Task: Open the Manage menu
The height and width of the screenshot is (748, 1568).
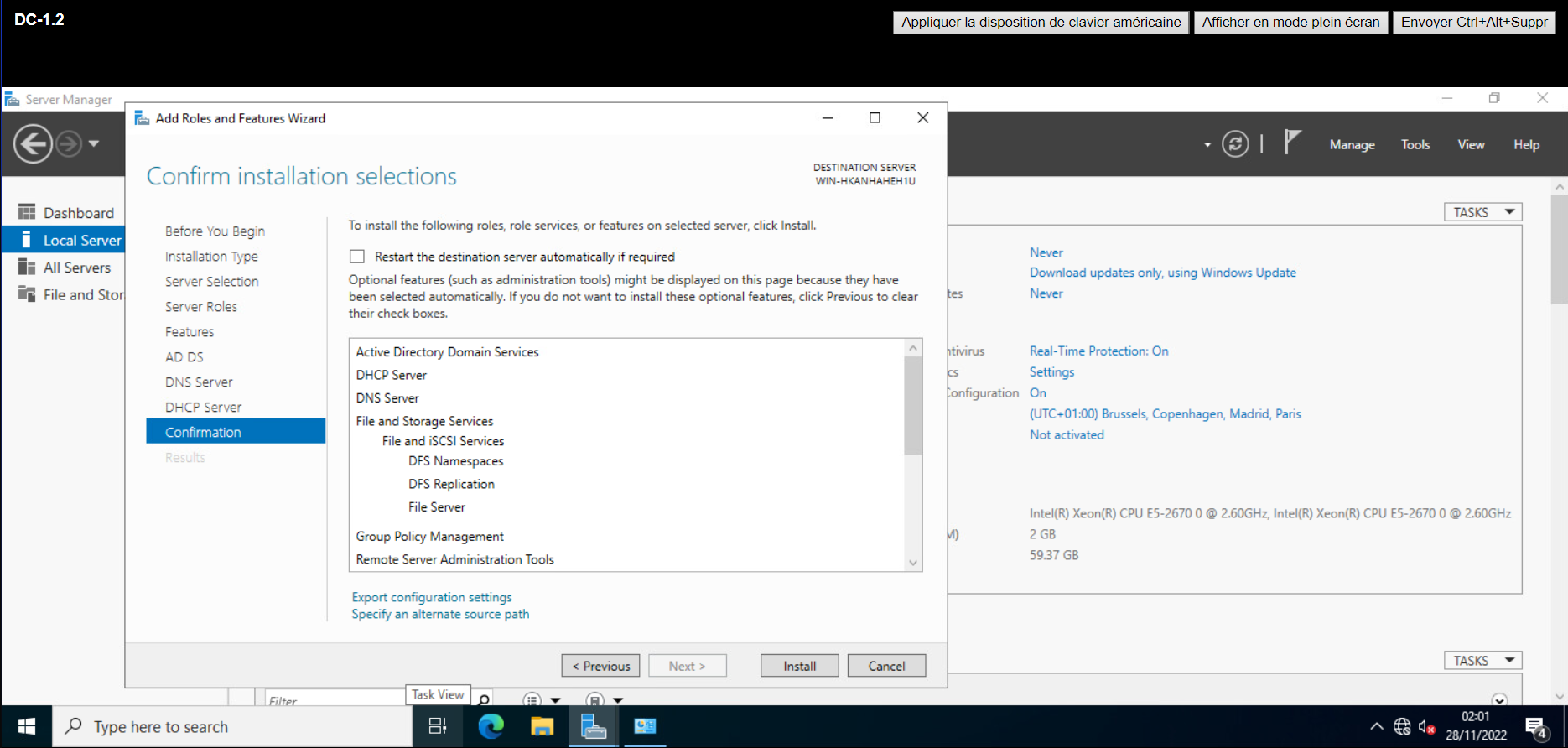Action: [x=1352, y=144]
